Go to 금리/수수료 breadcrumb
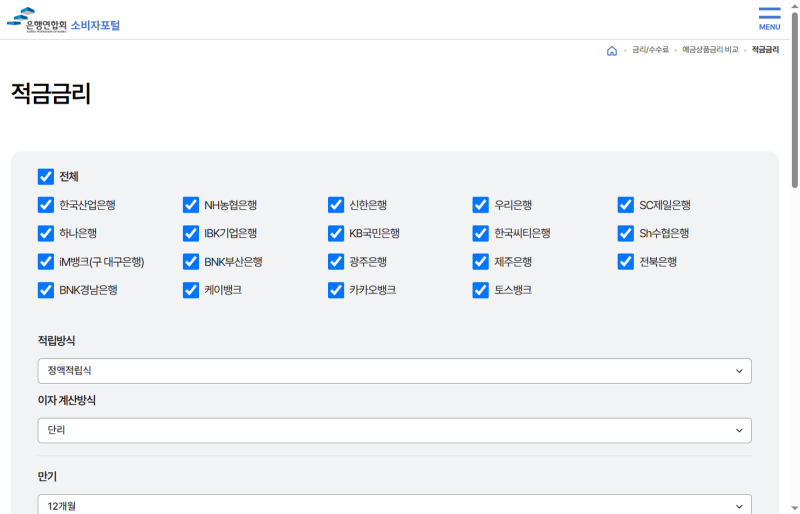Viewport: 800px width, 514px height. pos(650,50)
